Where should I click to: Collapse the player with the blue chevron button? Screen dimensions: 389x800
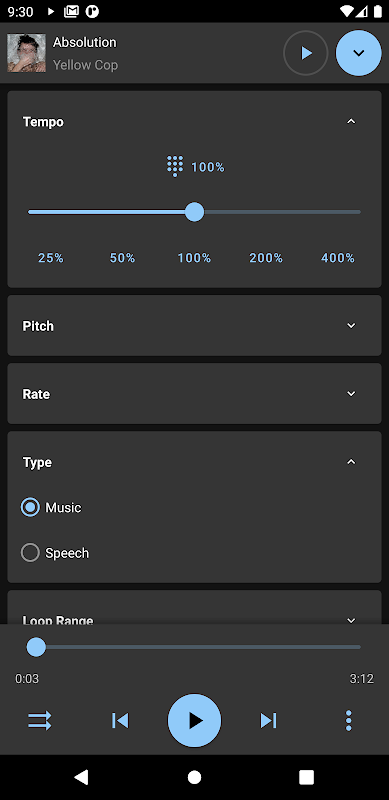point(358,53)
